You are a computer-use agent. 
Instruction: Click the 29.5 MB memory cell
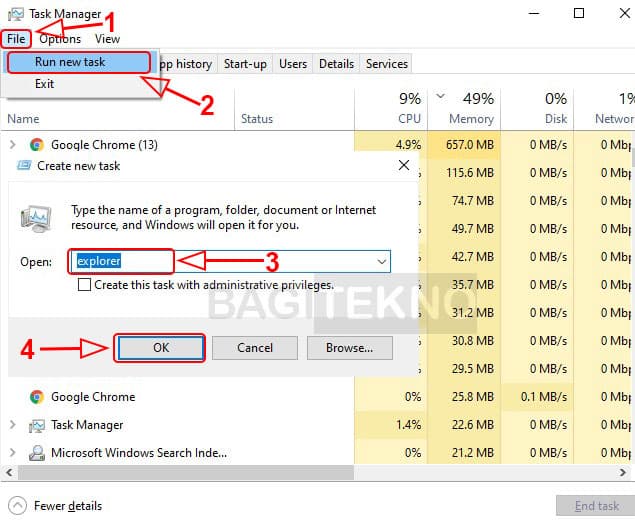[464, 369]
